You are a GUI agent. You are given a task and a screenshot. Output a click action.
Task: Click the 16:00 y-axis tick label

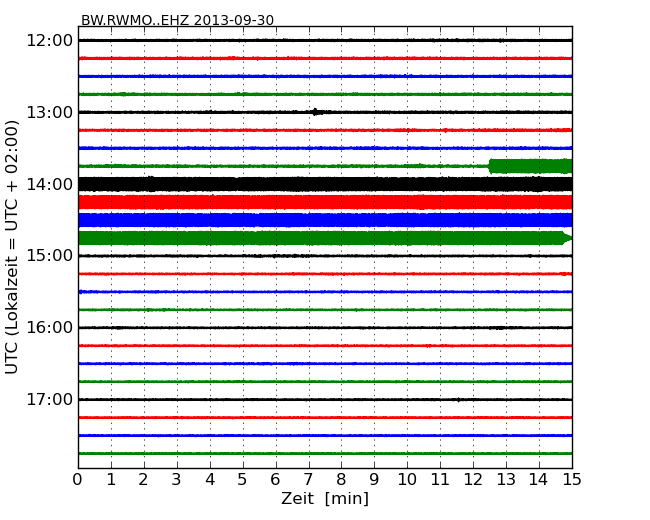pos(50,328)
